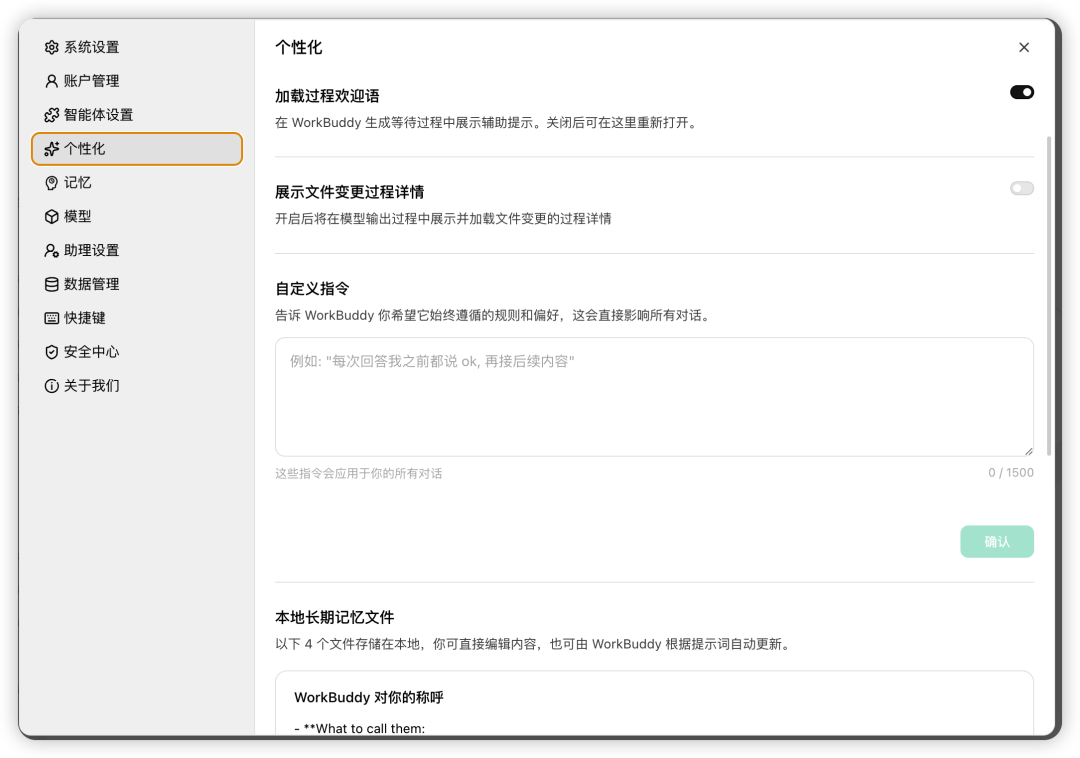
Task: Click the 加载过程欢迎语 description text
Action: pos(488,123)
